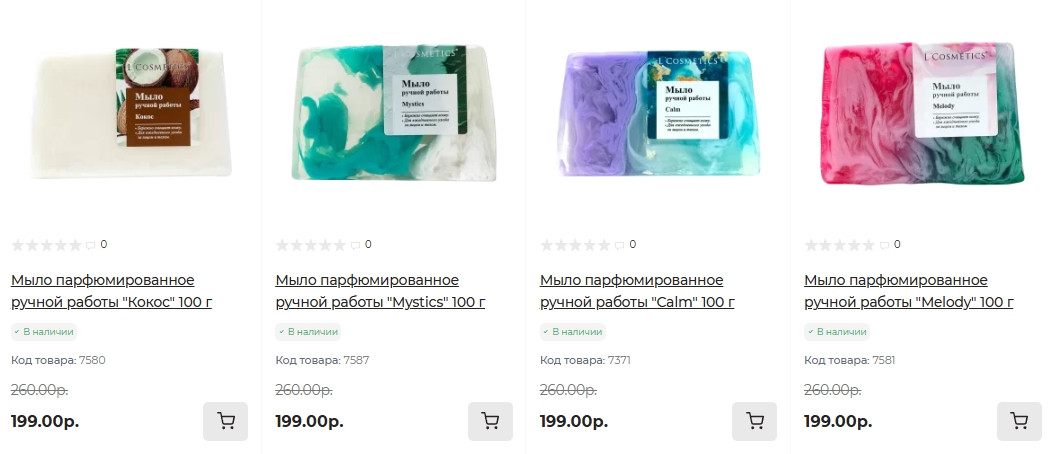Image resolution: width=1049 pixels, height=454 pixels.
Task: Click "В наличии" badge under Calm soap
Action: tap(573, 332)
